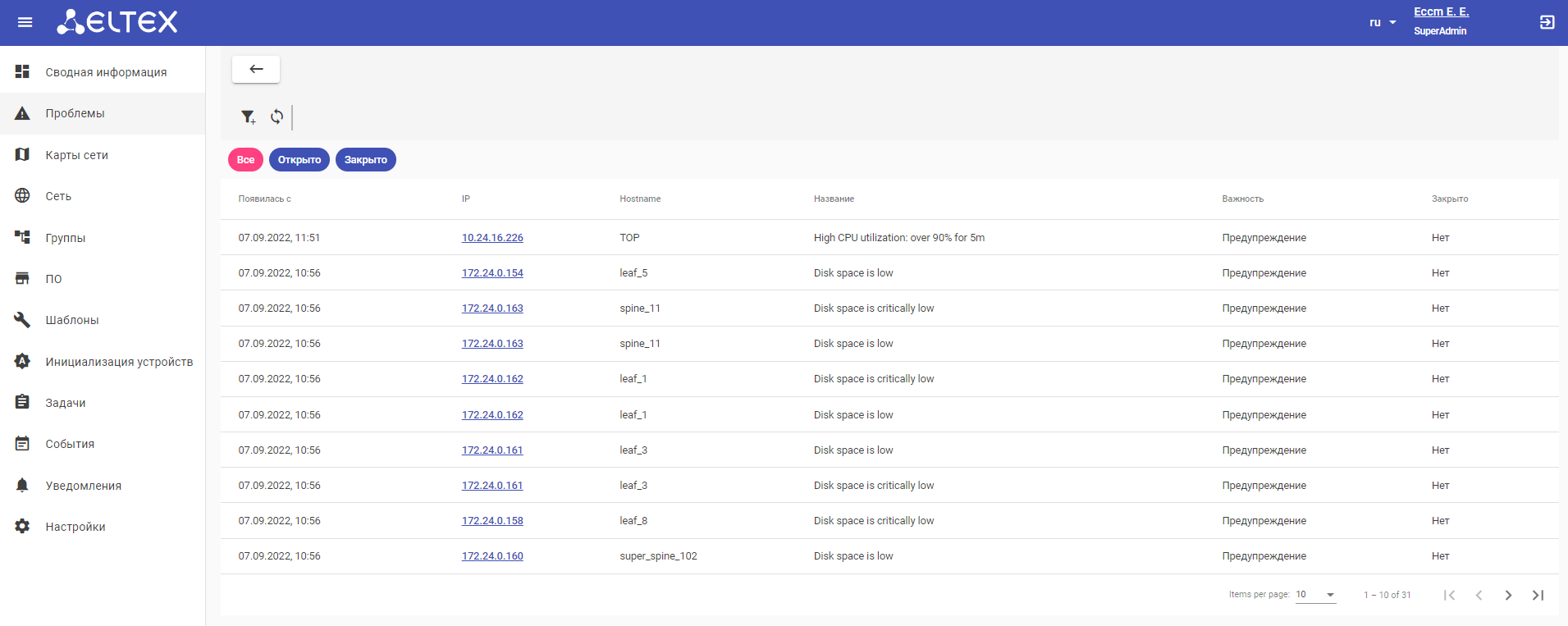Screen dimensions: 1568x626
Task: Sort by the Появилась с column header
Action: (x=265, y=199)
